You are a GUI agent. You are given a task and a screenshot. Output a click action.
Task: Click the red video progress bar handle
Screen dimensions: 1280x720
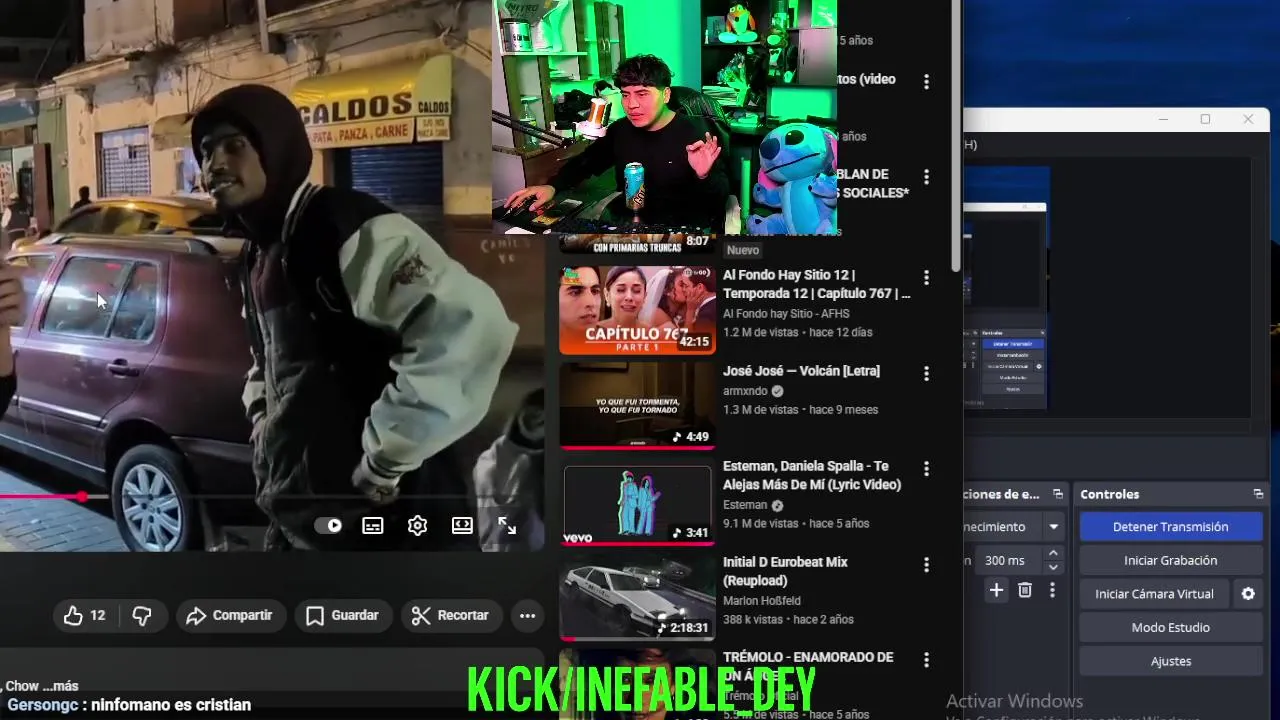[82, 496]
